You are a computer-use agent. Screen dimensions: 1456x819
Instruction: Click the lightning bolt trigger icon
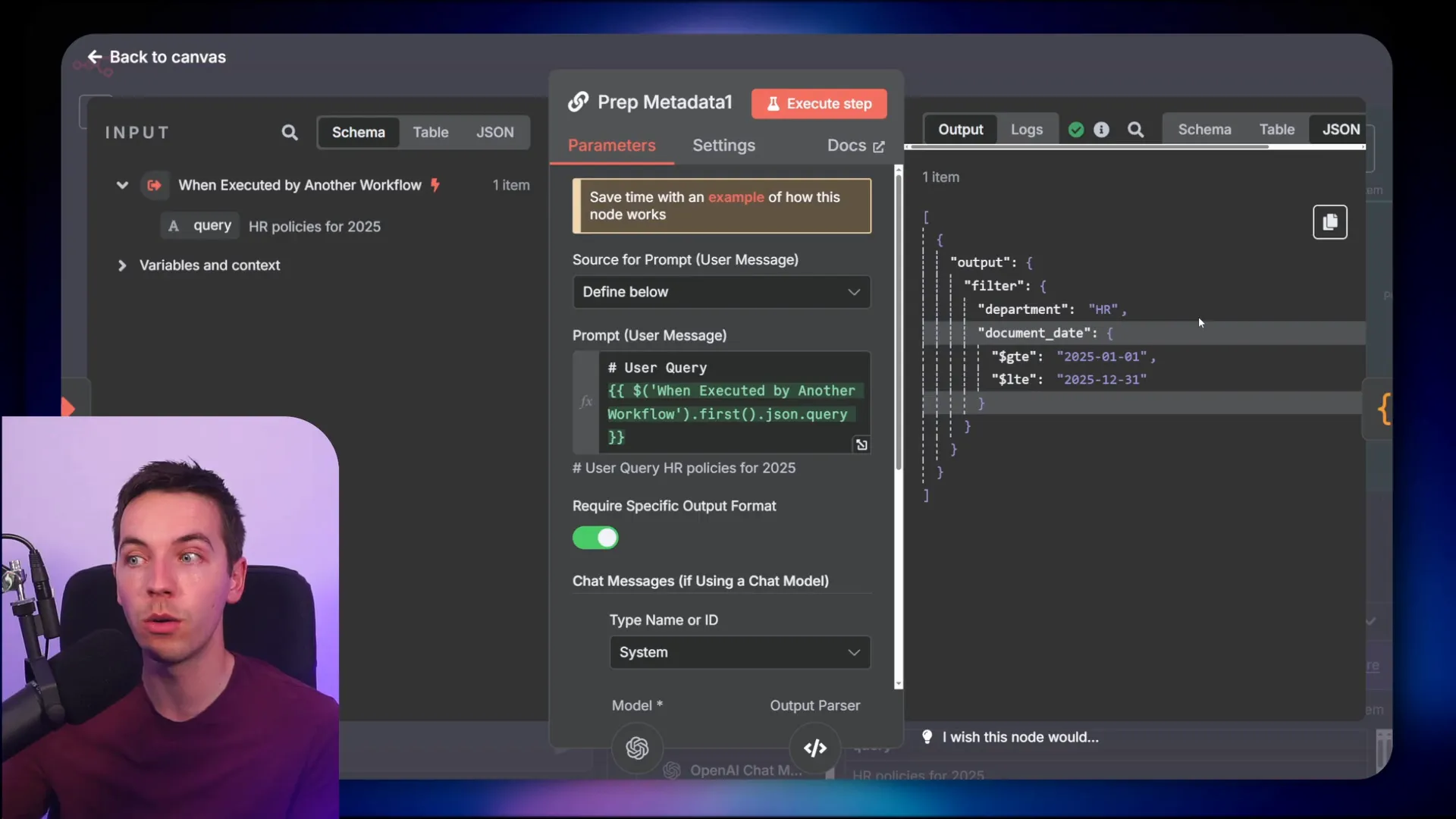(x=435, y=185)
